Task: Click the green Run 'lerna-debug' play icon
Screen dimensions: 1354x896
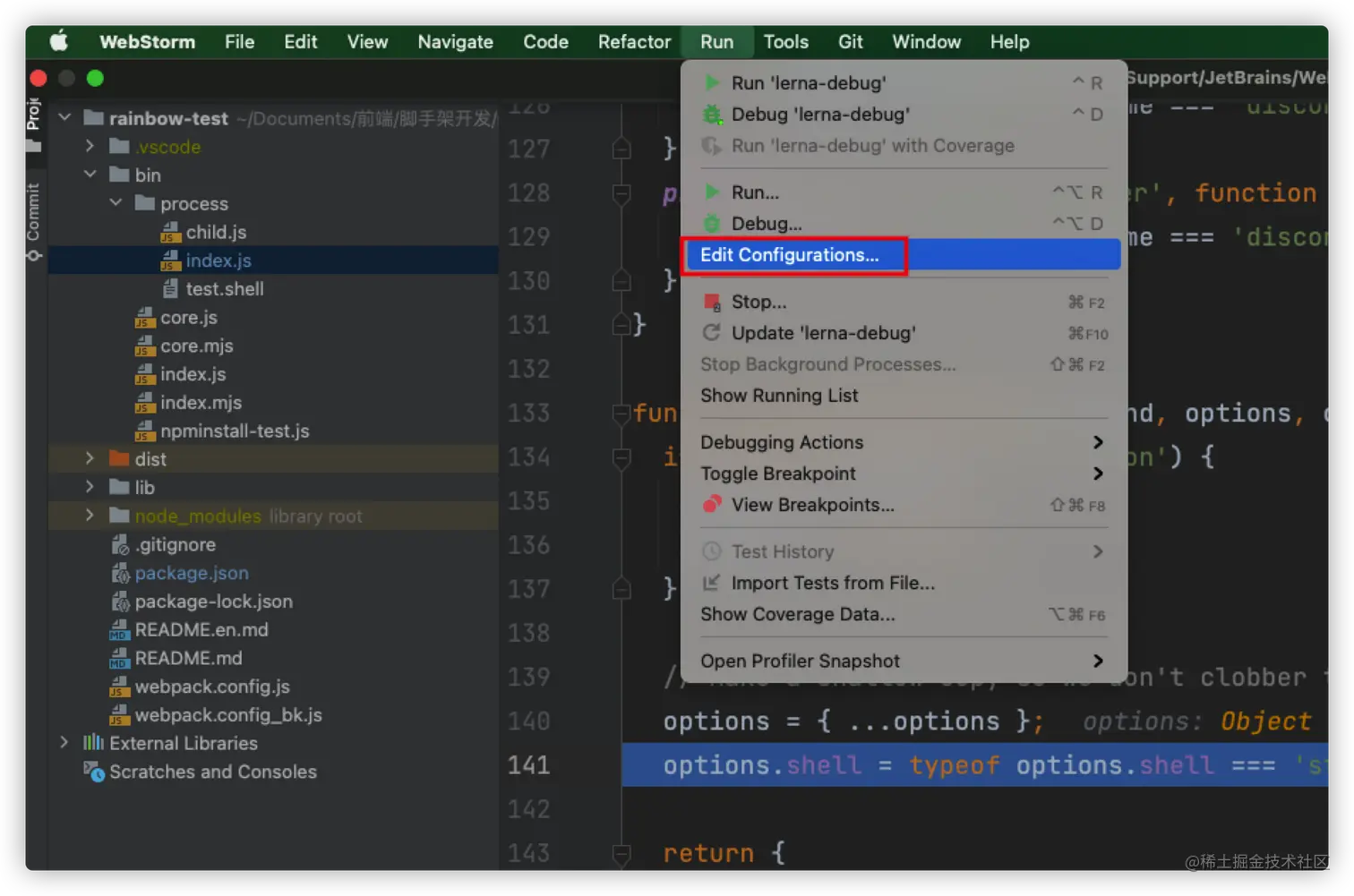Action: [712, 82]
